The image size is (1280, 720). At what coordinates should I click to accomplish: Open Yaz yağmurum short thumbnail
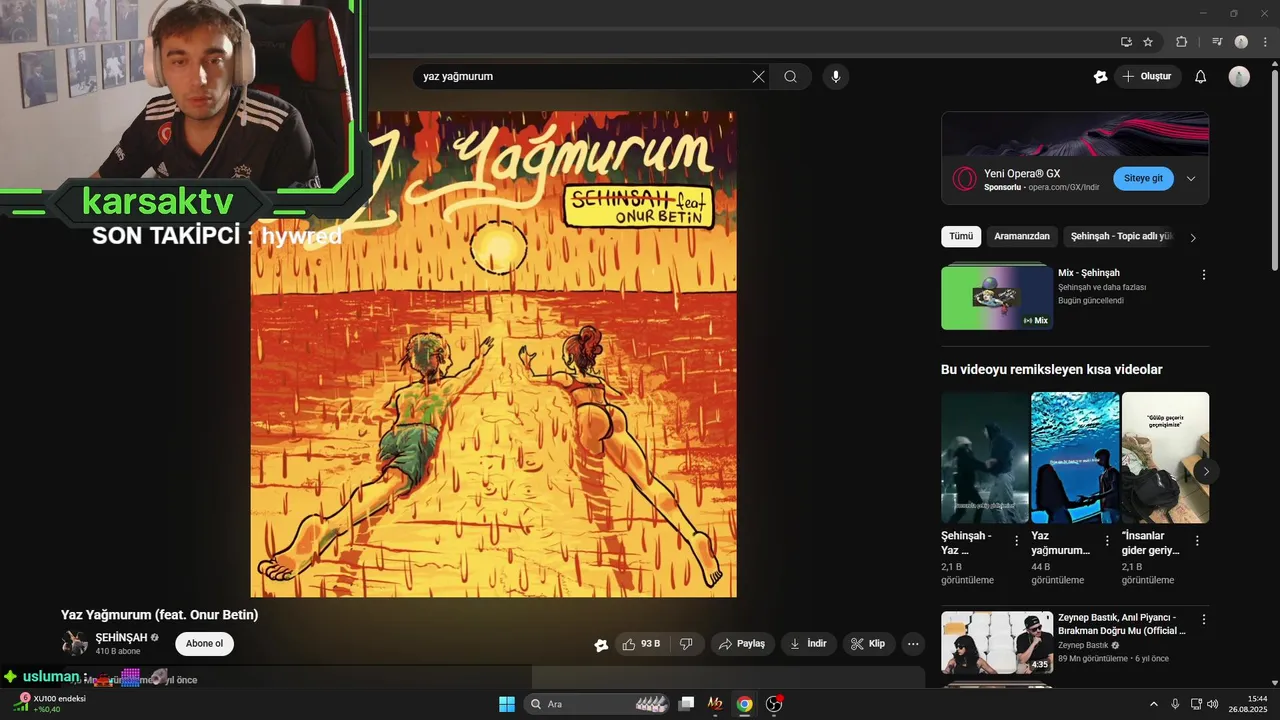(x=1075, y=457)
